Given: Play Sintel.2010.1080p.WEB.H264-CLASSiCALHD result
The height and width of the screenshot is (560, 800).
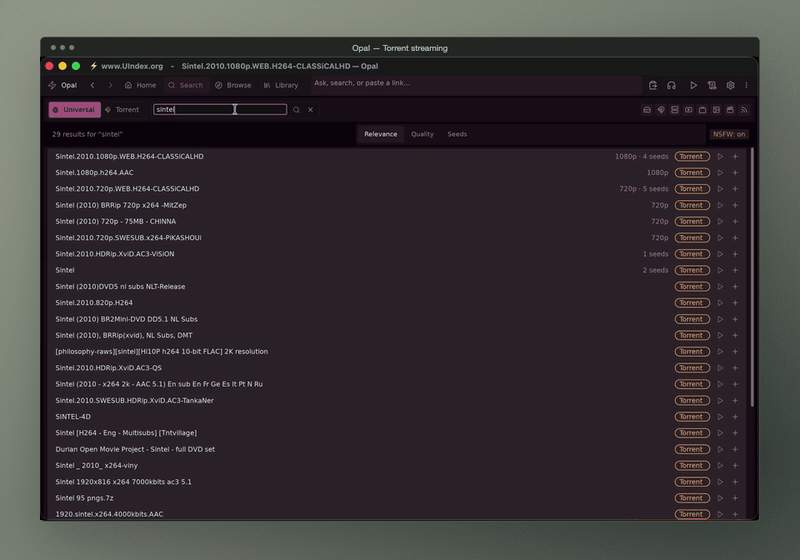Looking at the screenshot, I should point(720,157).
